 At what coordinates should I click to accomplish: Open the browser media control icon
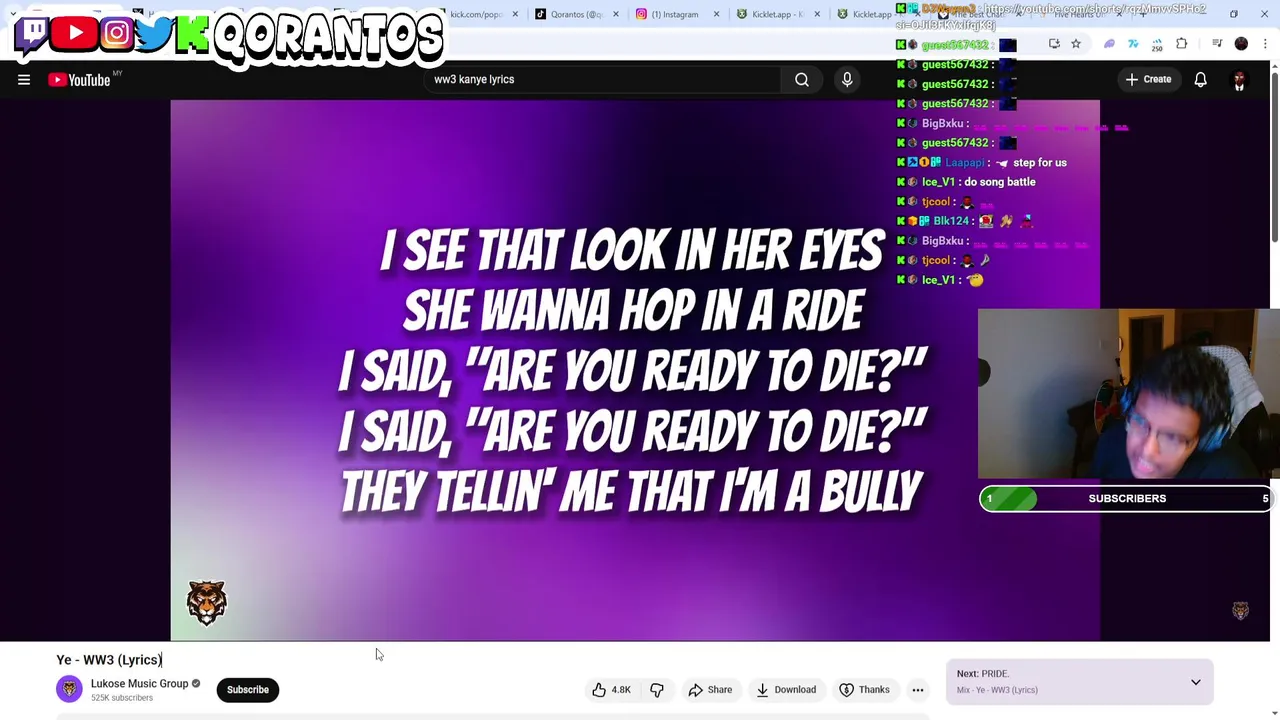pyautogui.click(x=1217, y=44)
